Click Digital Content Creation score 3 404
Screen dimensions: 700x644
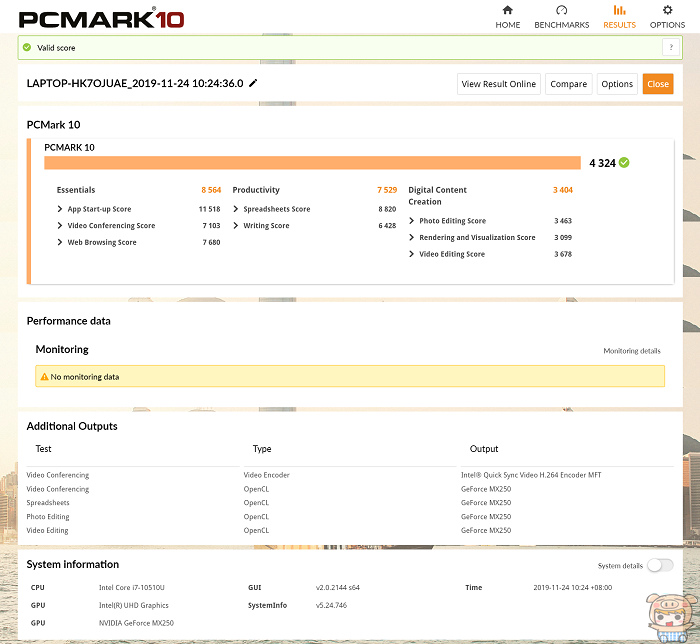click(562, 190)
